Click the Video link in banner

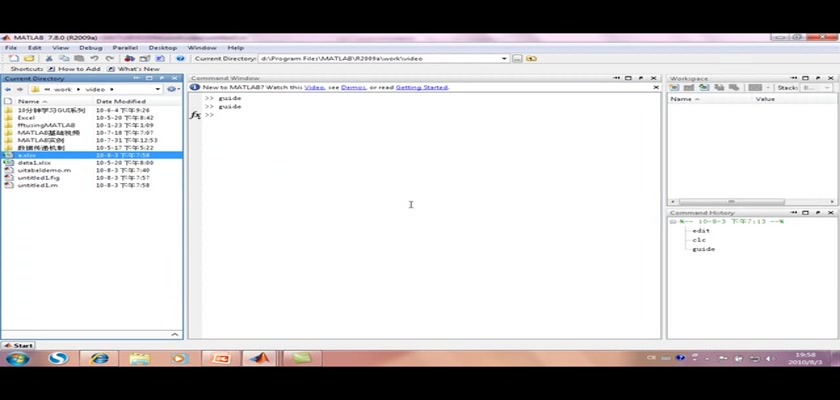coord(314,87)
